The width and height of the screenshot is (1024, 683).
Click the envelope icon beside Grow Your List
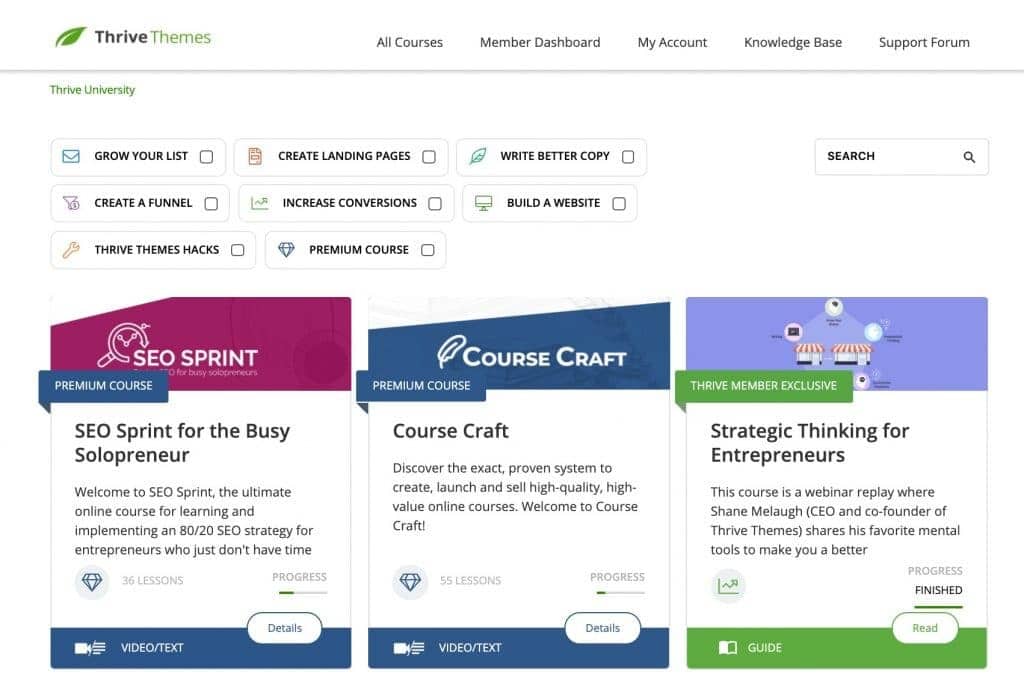tap(71, 157)
